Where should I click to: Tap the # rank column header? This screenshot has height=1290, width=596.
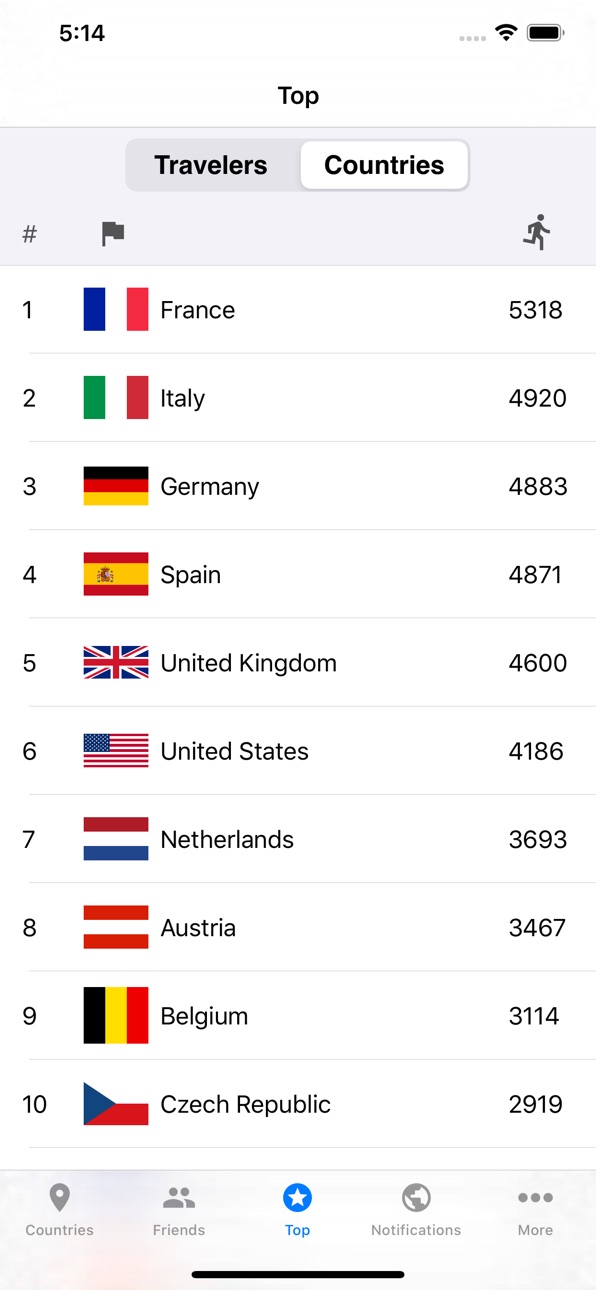[x=30, y=234]
